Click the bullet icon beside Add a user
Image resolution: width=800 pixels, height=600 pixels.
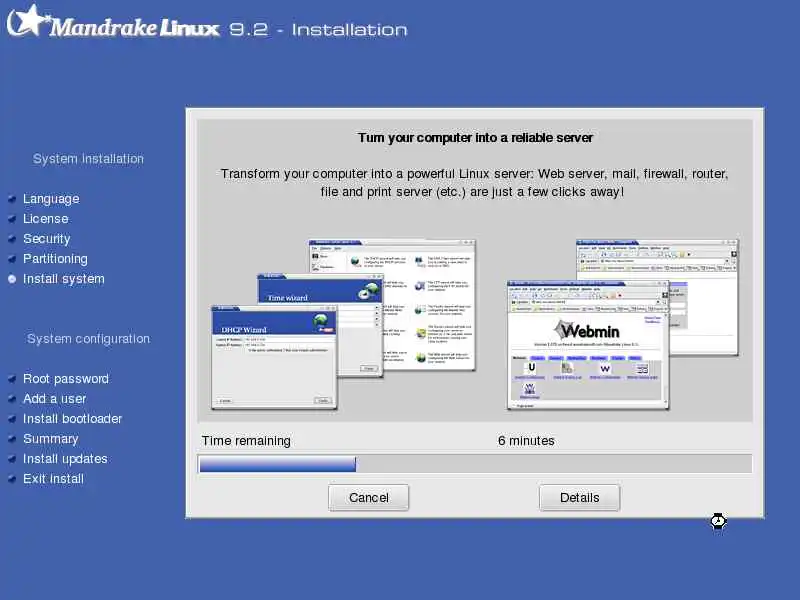tap(12, 399)
